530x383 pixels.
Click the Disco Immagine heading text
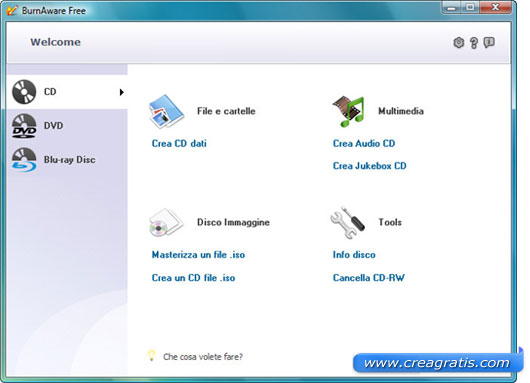click(233, 222)
